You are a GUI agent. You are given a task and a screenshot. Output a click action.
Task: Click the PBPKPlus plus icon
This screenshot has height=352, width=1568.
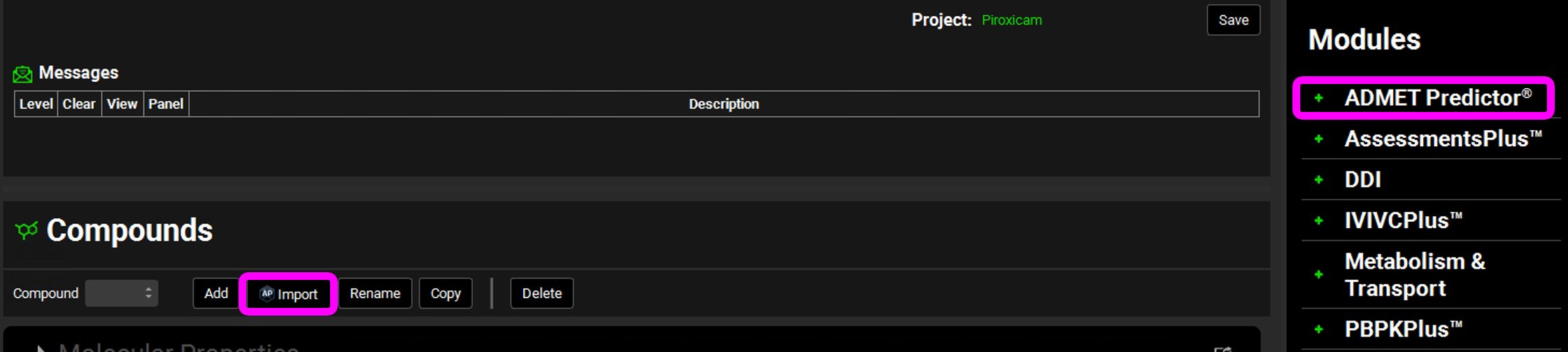tap(1318, 329)
